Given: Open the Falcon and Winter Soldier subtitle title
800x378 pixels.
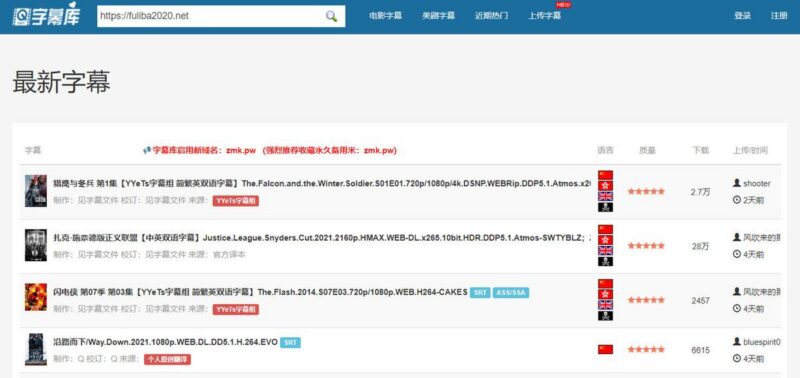Looking at the screenshot, I should (322, 183).
